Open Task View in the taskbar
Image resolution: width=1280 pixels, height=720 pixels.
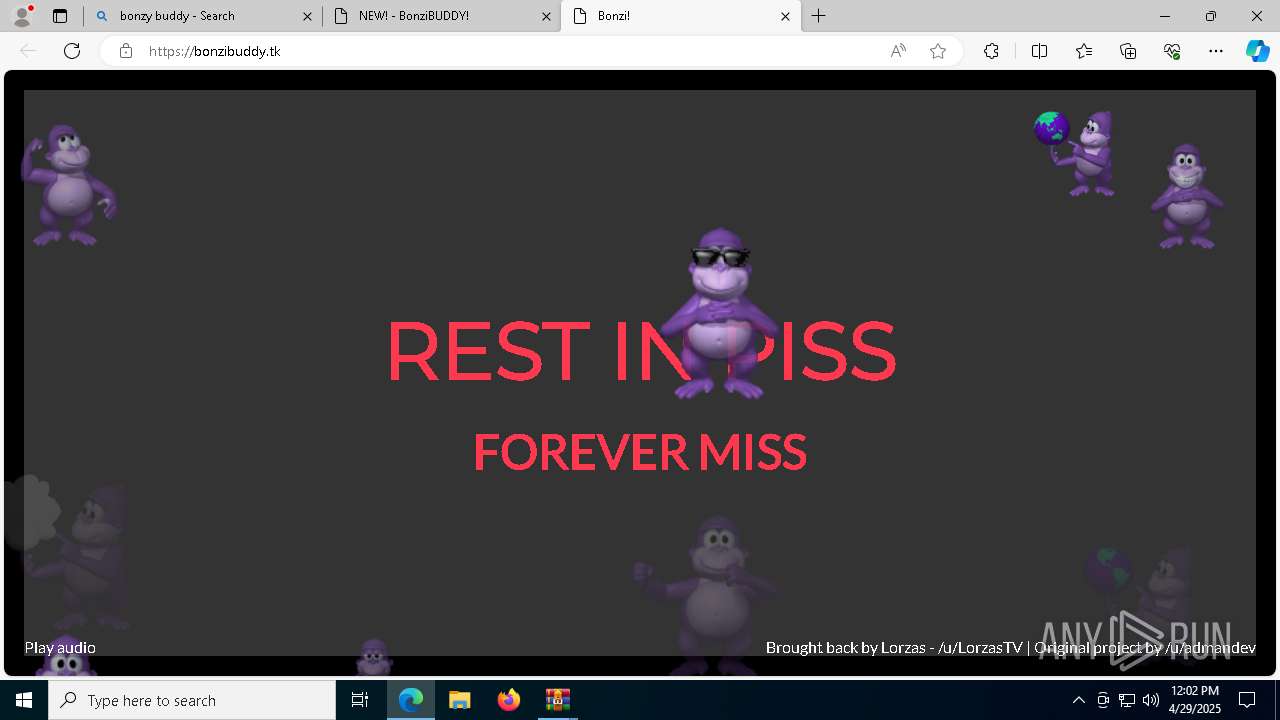pyautogui.click(x=360, y=700)
